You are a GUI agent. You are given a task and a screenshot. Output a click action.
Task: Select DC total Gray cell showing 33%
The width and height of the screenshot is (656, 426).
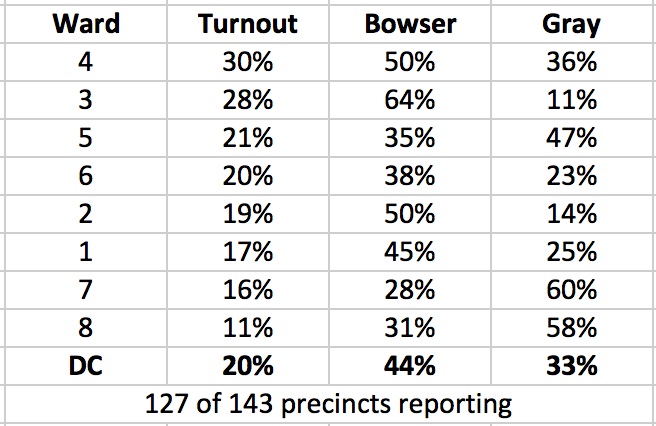pyautogui.click(x=572, y=366)
